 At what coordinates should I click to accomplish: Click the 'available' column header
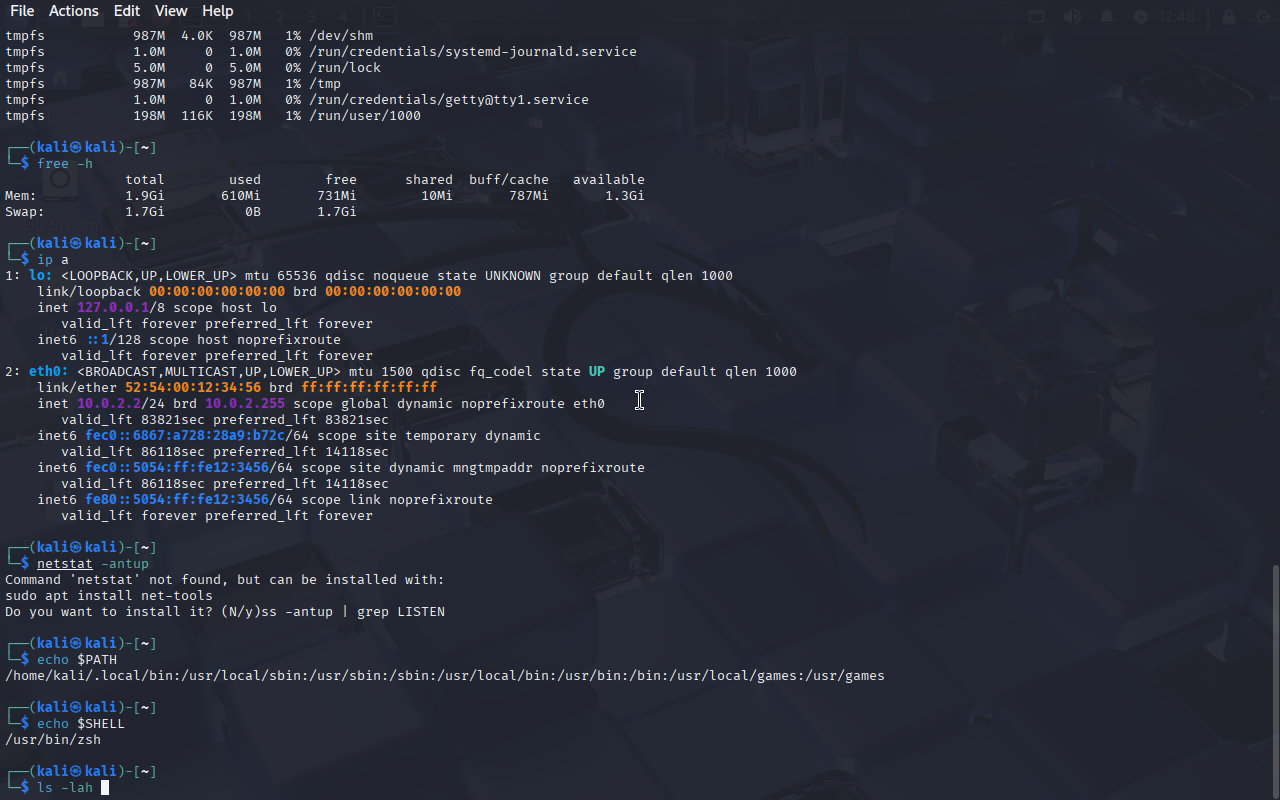[609, 180]
